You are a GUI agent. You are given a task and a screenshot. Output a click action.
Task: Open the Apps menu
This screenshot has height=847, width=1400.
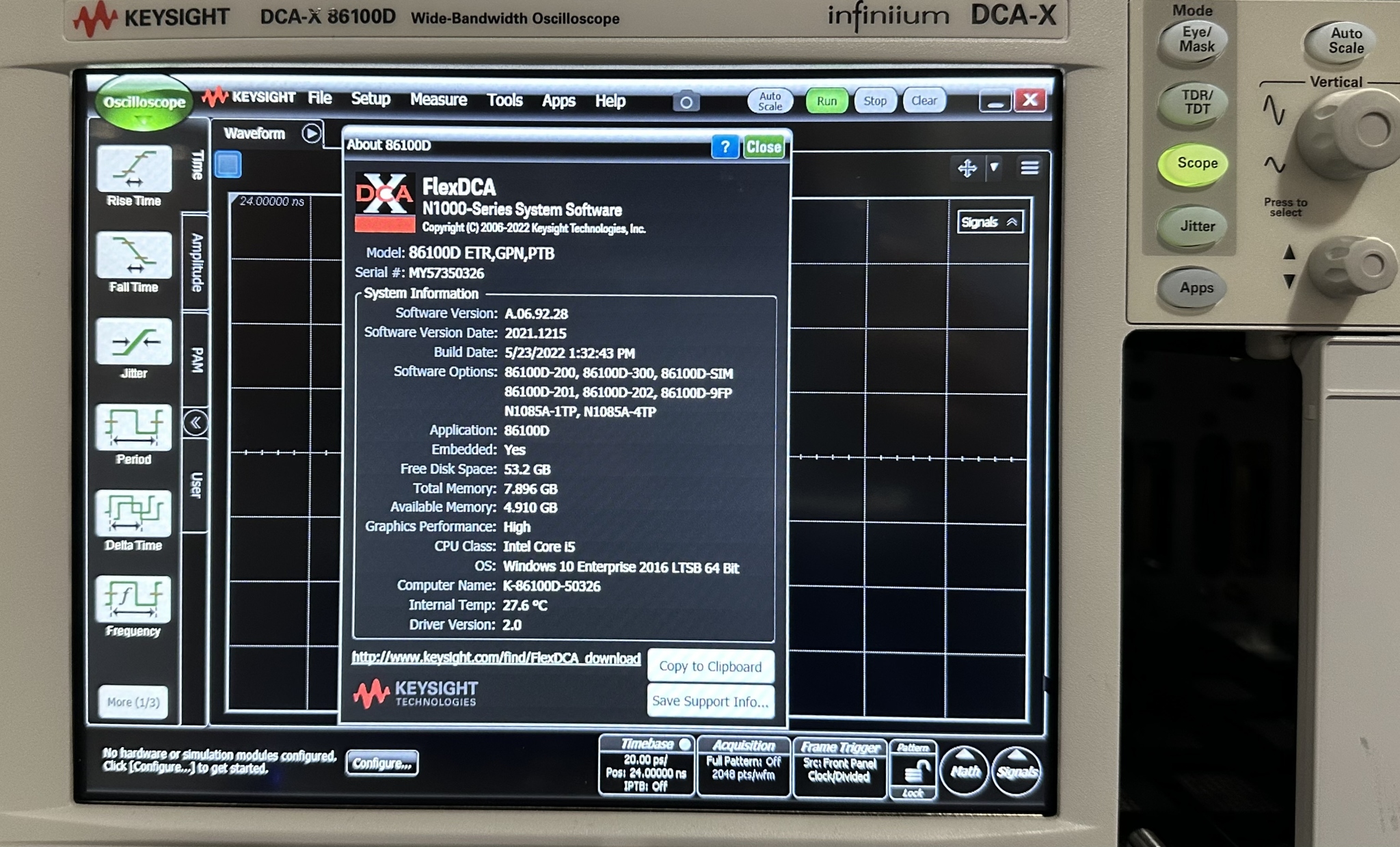pyautogui.click(x=558, y=101)
